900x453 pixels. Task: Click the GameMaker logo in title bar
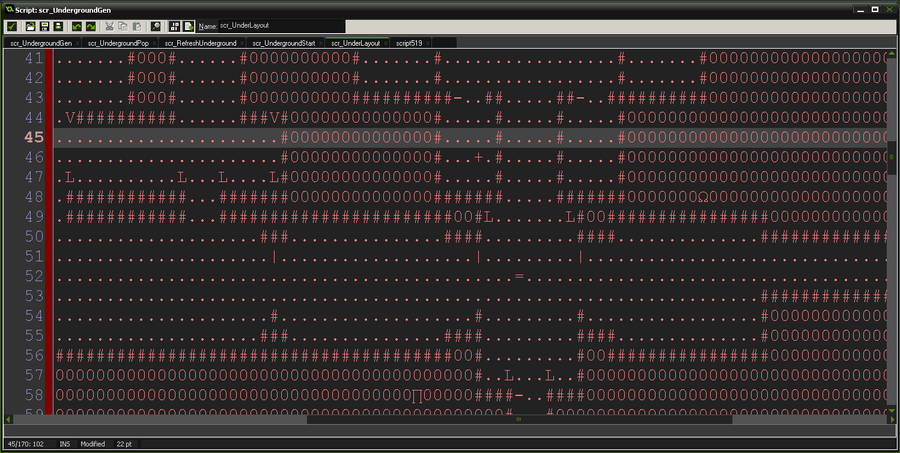pos(9,9)
